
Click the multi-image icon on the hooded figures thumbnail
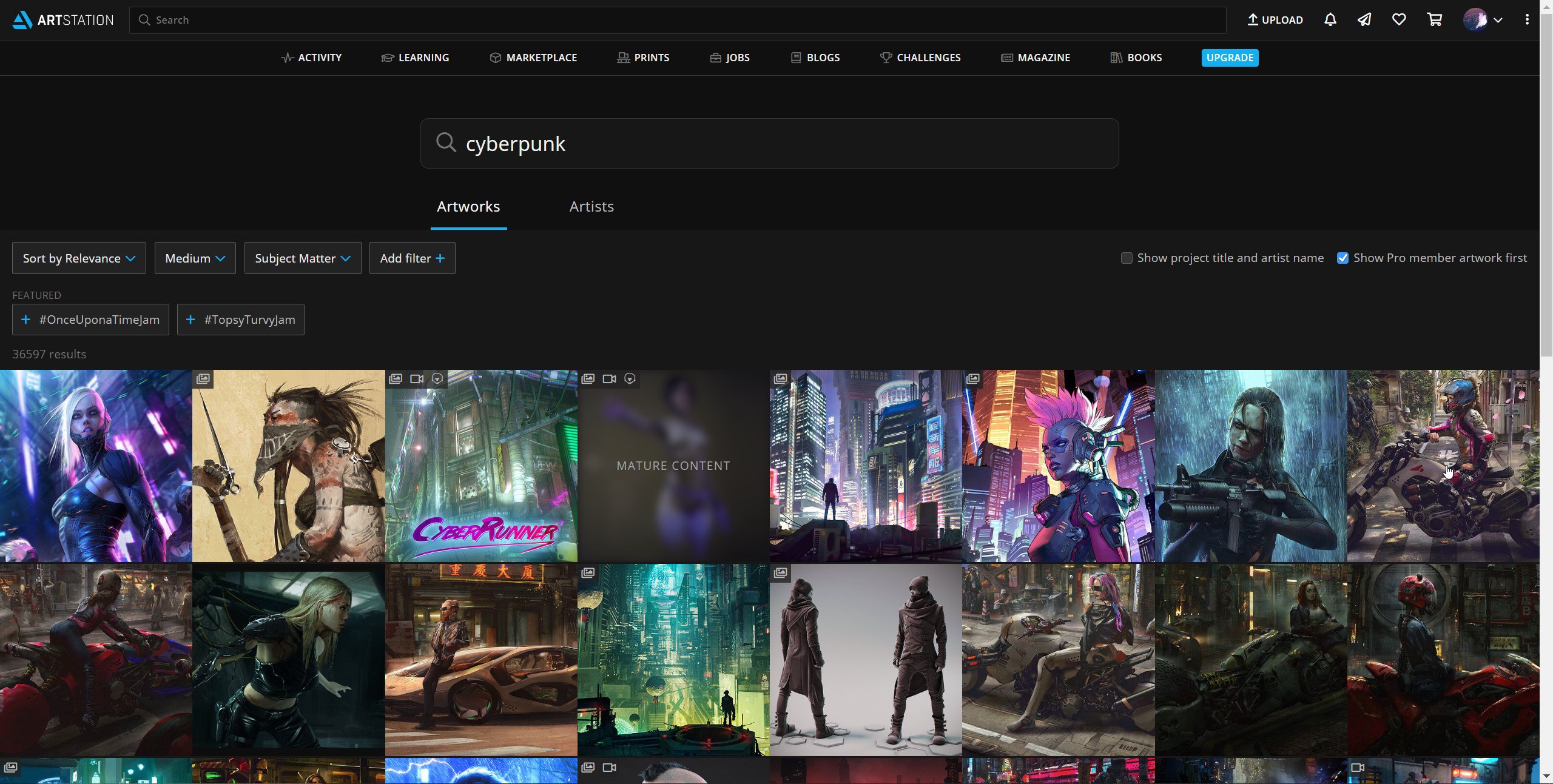pos(781,572)
